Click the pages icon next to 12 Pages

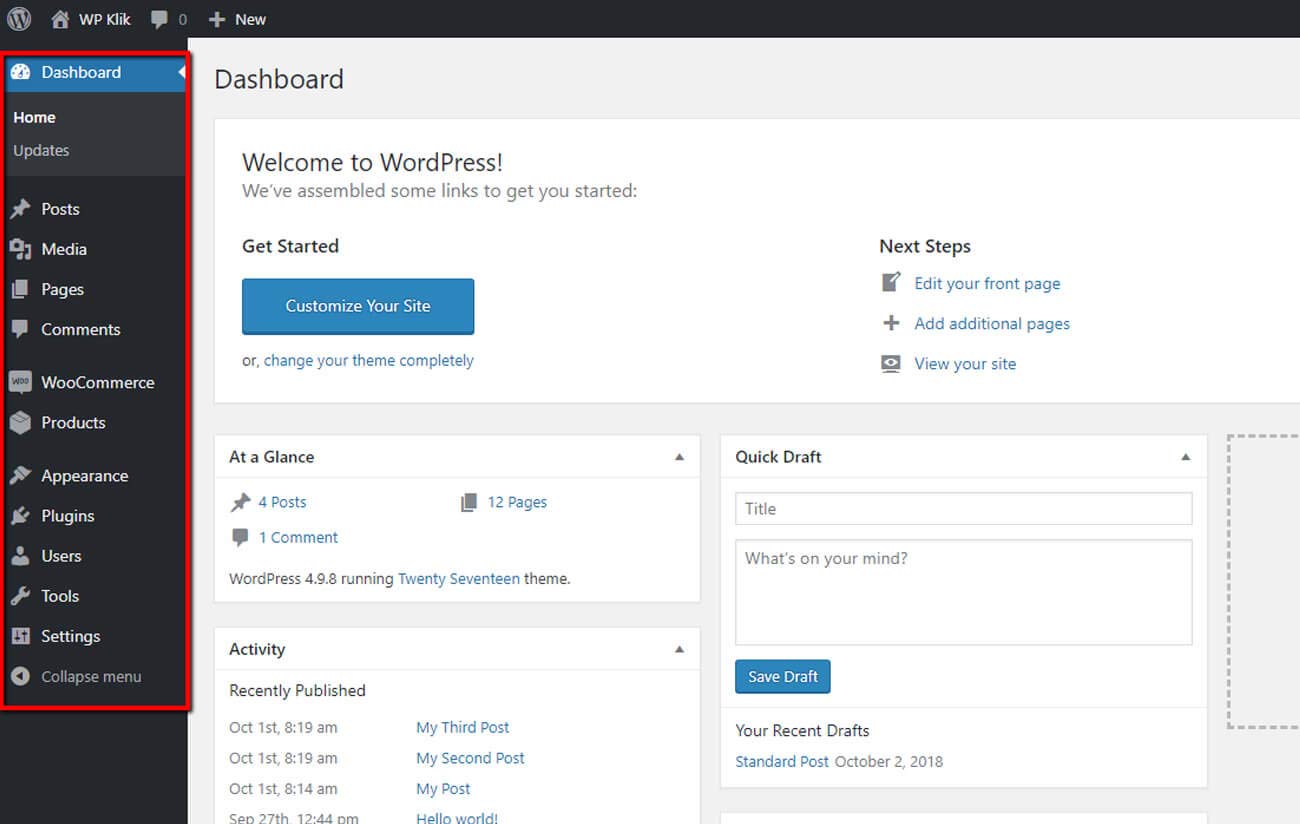coord(469,502)
